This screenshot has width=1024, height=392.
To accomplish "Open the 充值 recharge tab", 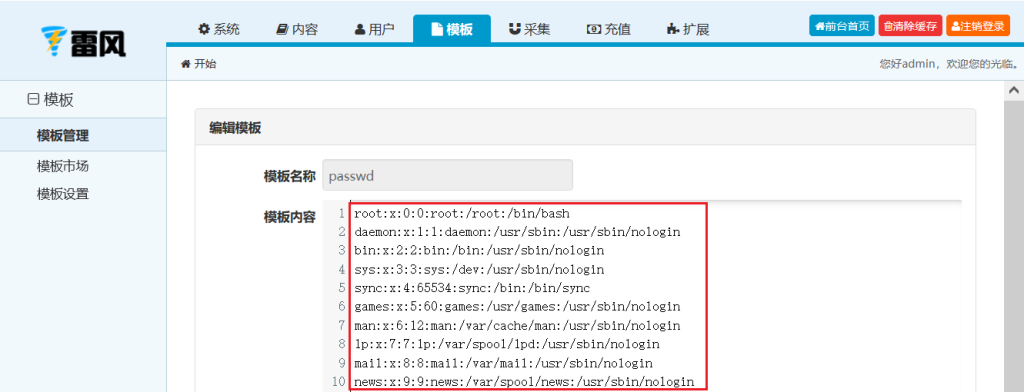I will tap(608, 29).
